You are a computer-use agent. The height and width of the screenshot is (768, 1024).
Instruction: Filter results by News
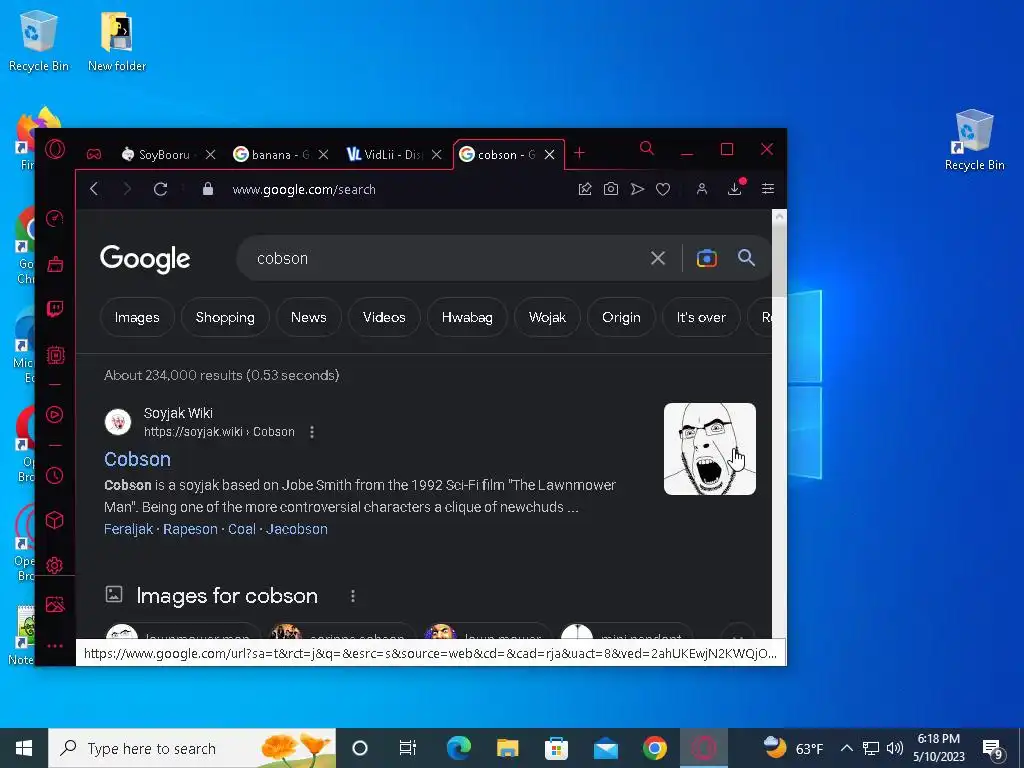point(308,317)
